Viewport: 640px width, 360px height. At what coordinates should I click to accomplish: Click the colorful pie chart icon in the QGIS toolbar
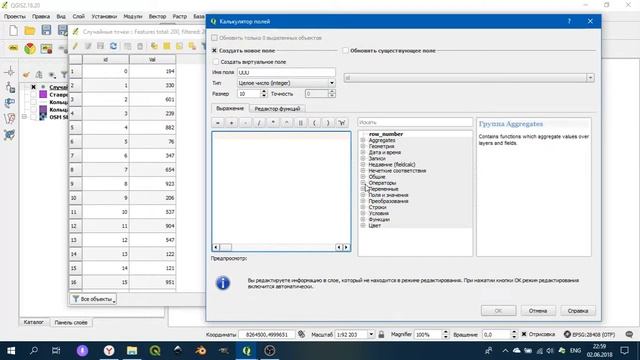click(x=29, y=49)
